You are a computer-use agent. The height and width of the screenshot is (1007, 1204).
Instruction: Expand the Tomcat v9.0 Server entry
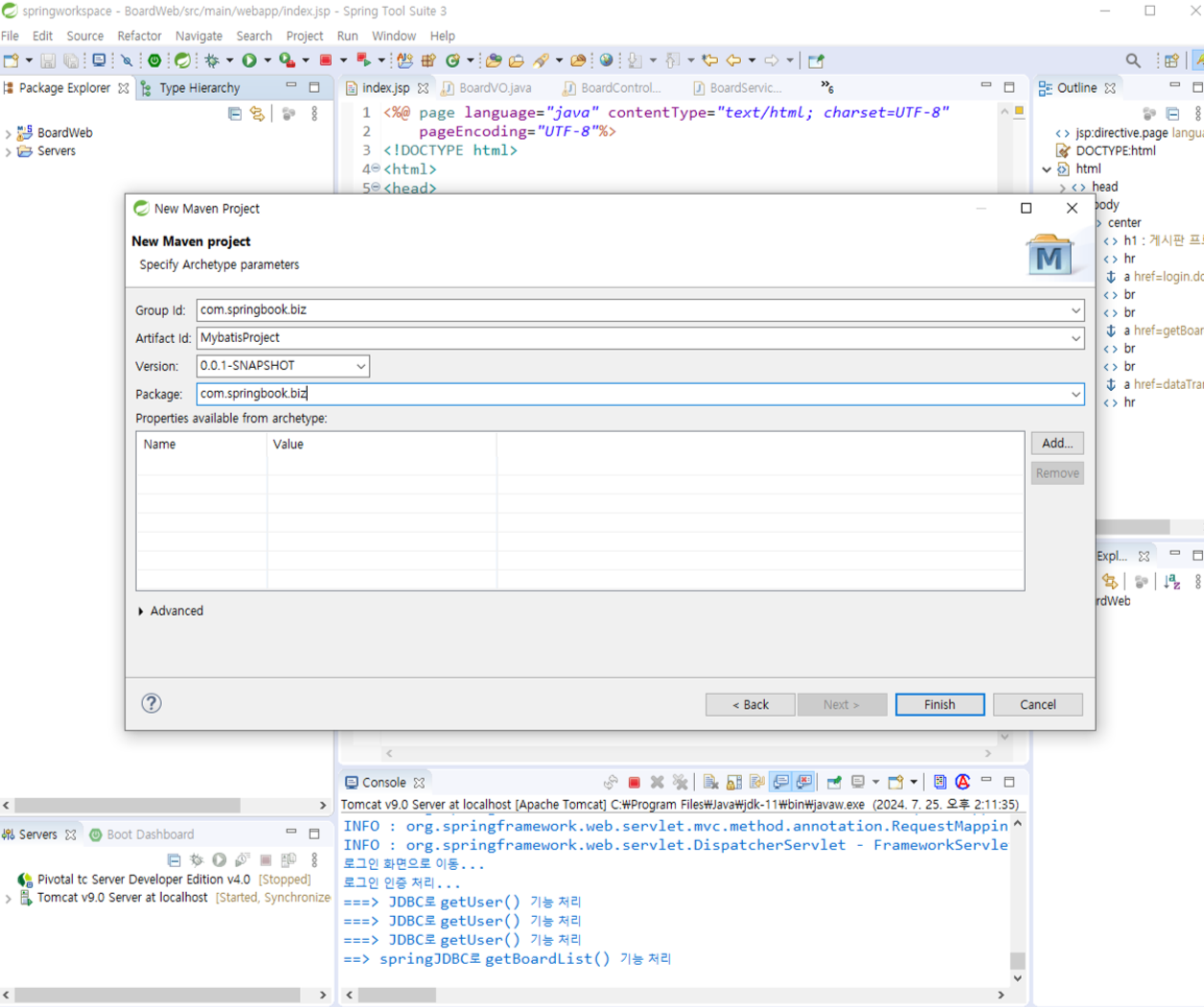(x=9, y=899)
